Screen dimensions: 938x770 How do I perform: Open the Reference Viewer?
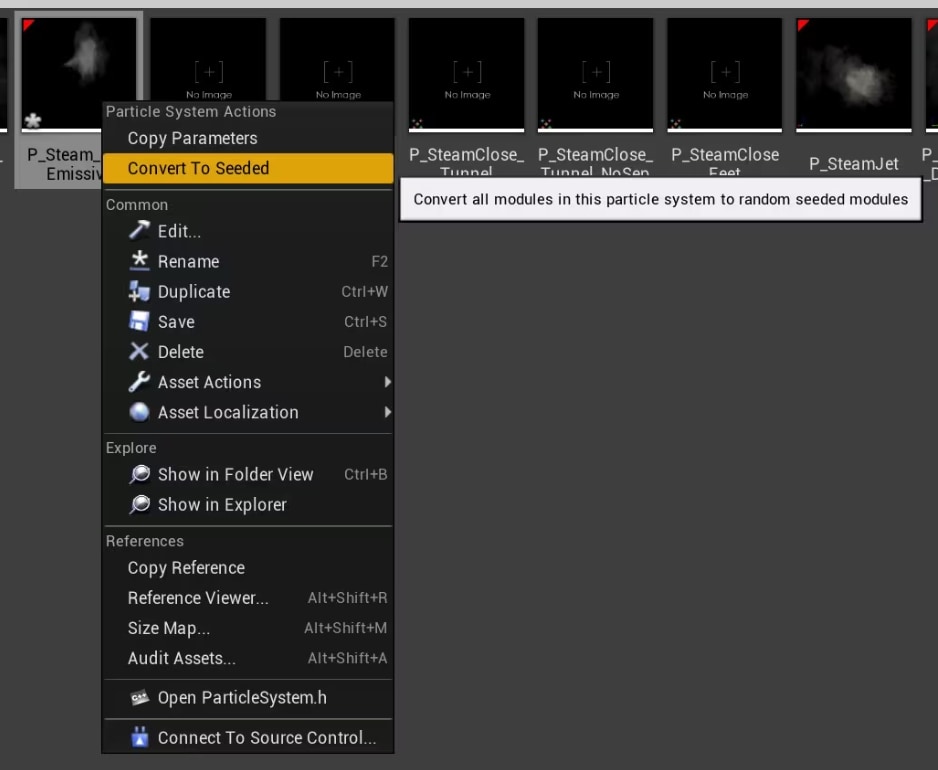[x=198, y=598]
